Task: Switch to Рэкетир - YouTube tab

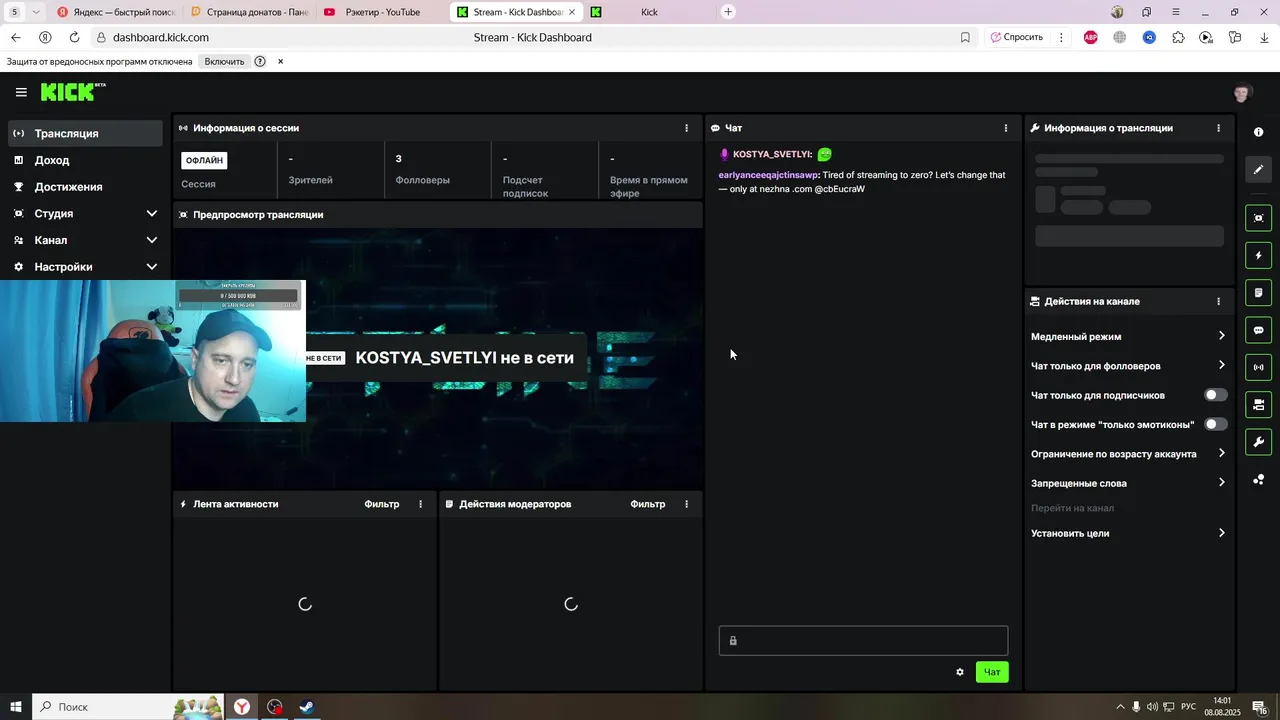Action: click(x=383, y=12)
